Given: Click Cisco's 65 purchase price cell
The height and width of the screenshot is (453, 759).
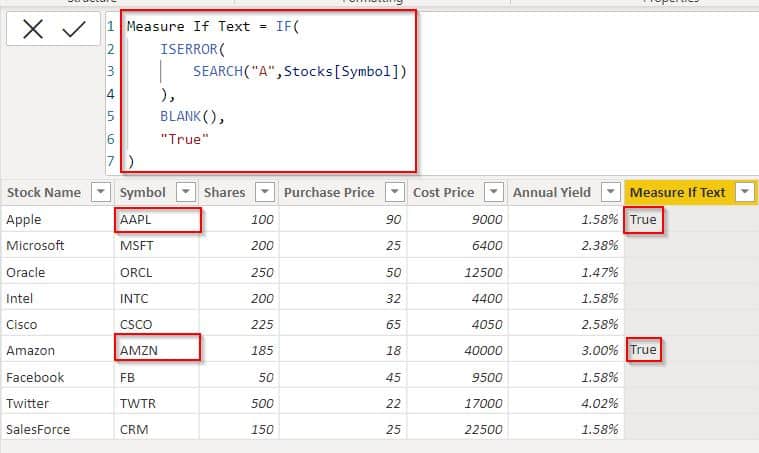Looking at the screenshot, I should click(343, 324).
